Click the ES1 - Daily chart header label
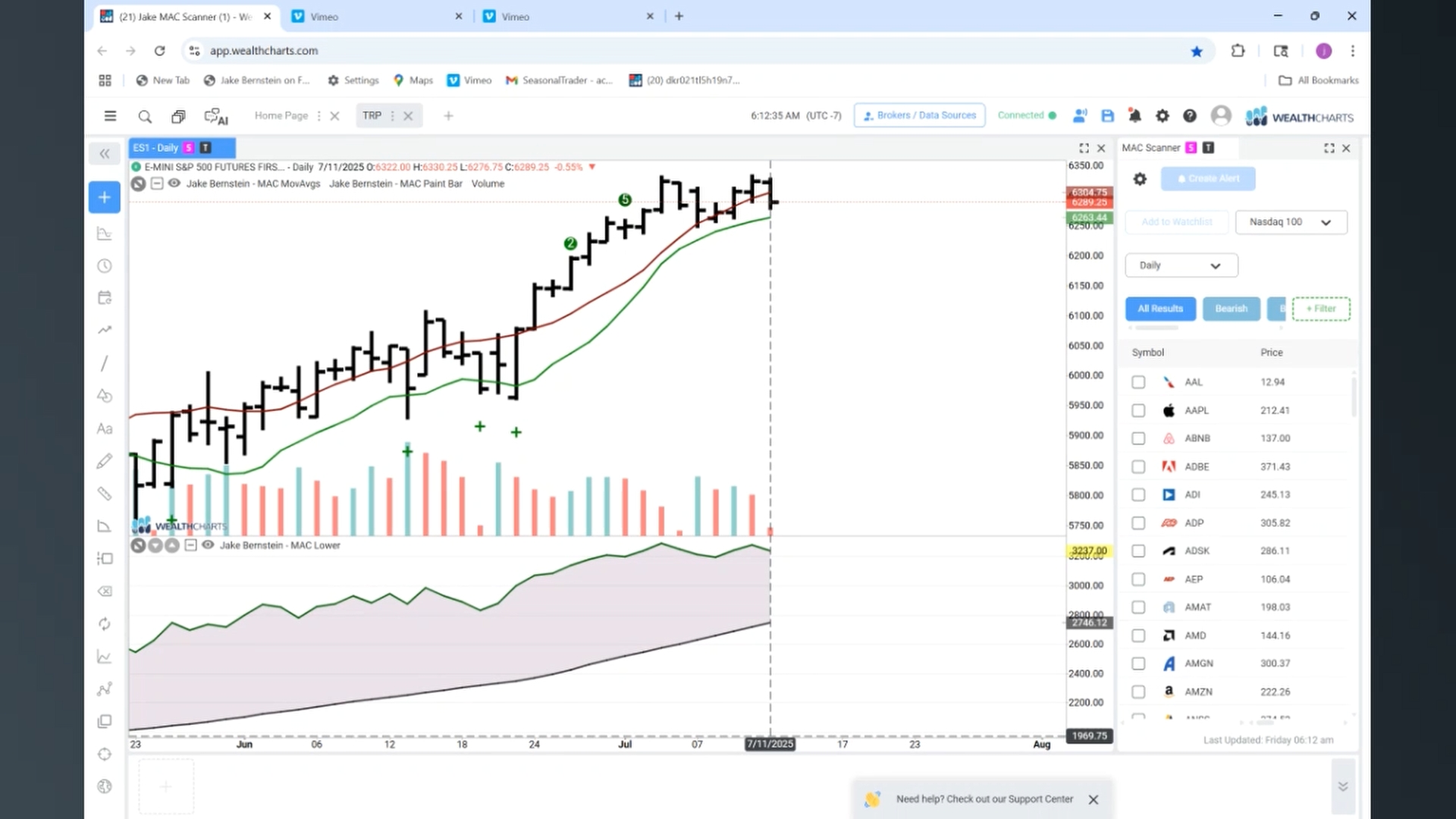 click(x=182, y=148)
